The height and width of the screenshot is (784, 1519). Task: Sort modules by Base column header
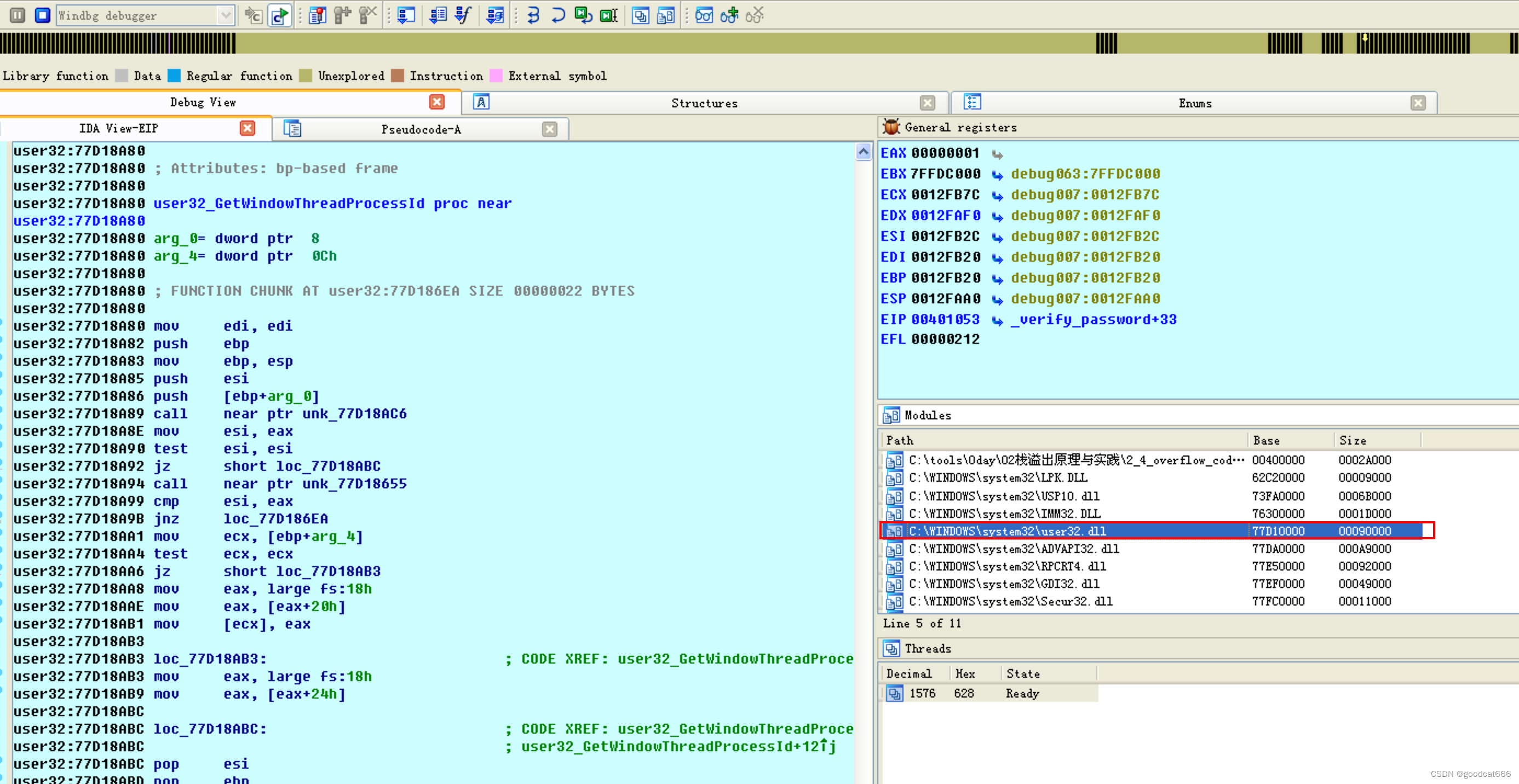click(x=1291, y=440)
